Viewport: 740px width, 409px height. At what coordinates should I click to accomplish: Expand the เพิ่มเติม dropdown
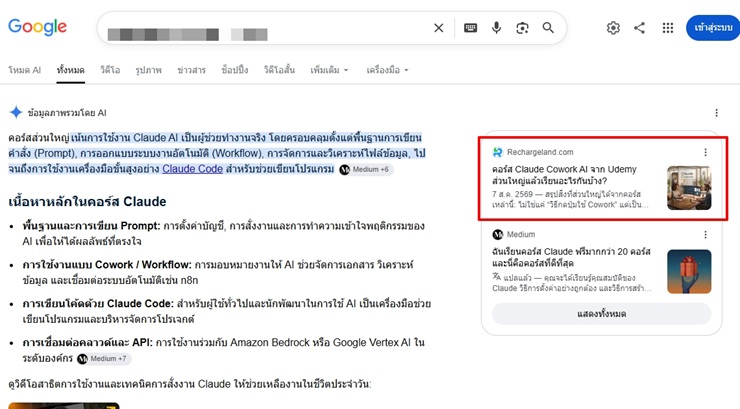tap(329, 70)
